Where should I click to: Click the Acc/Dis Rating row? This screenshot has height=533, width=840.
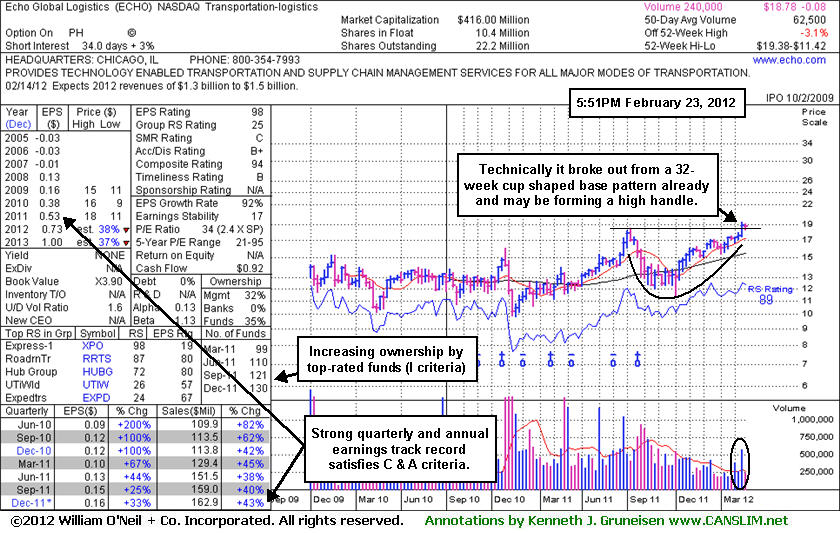199,151
